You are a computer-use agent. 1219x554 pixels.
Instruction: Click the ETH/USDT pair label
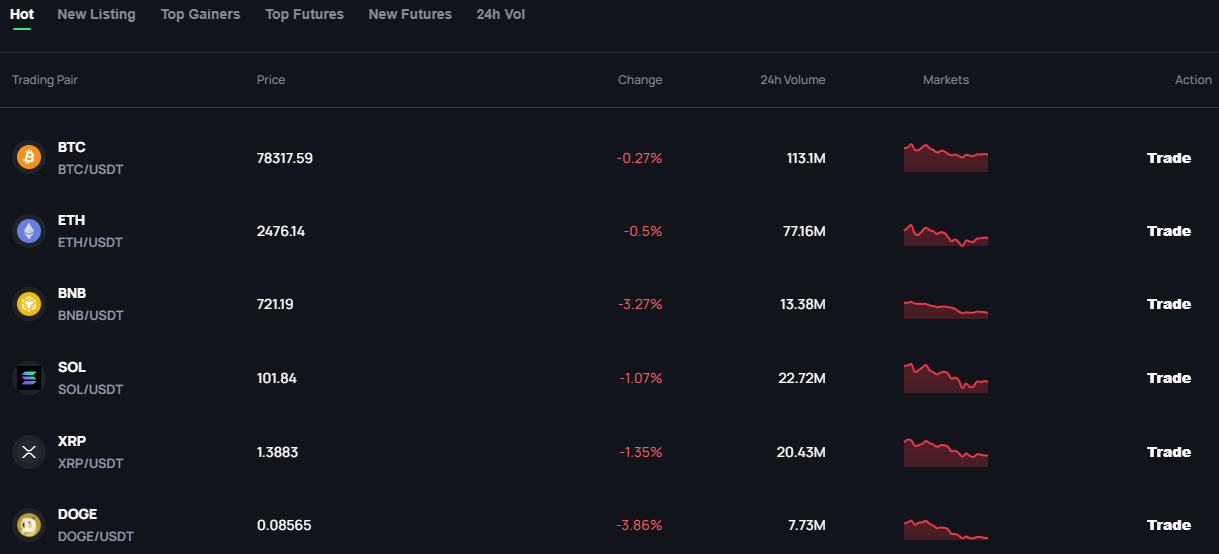pos(91,243)
